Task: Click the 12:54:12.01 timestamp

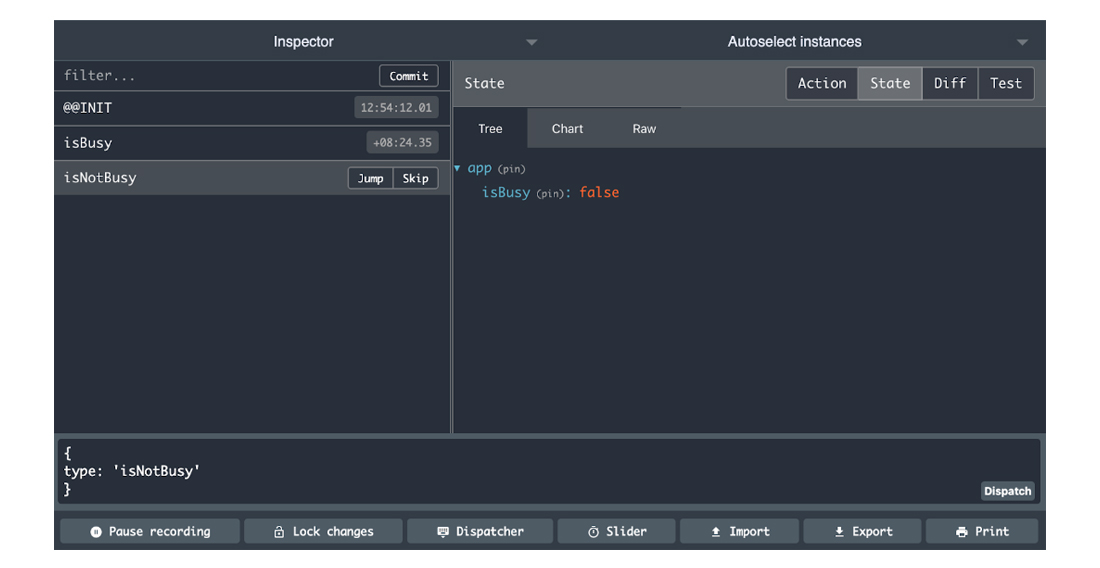Action: (396, 108)
